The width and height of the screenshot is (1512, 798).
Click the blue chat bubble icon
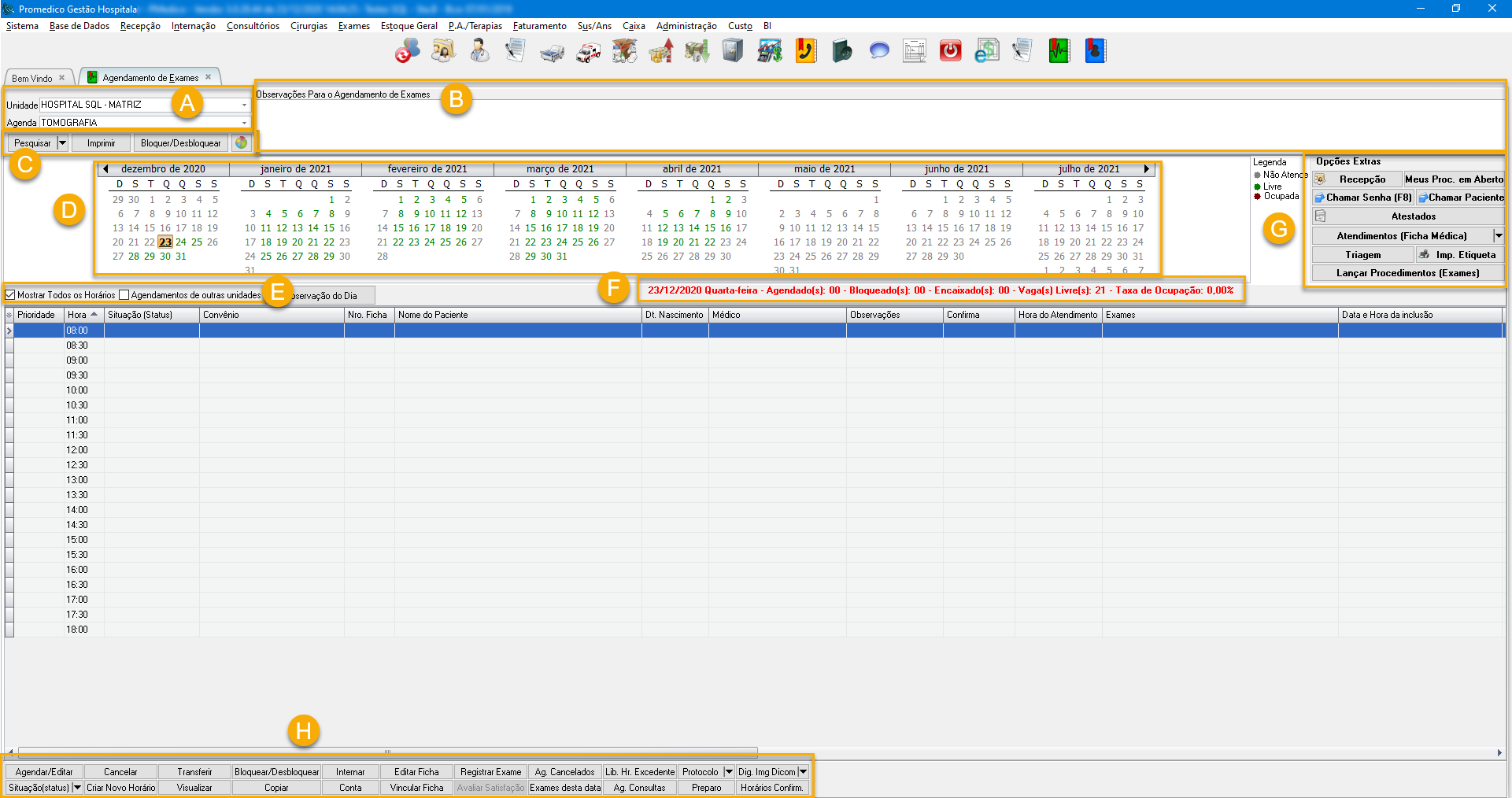click(x=878, y=51)
